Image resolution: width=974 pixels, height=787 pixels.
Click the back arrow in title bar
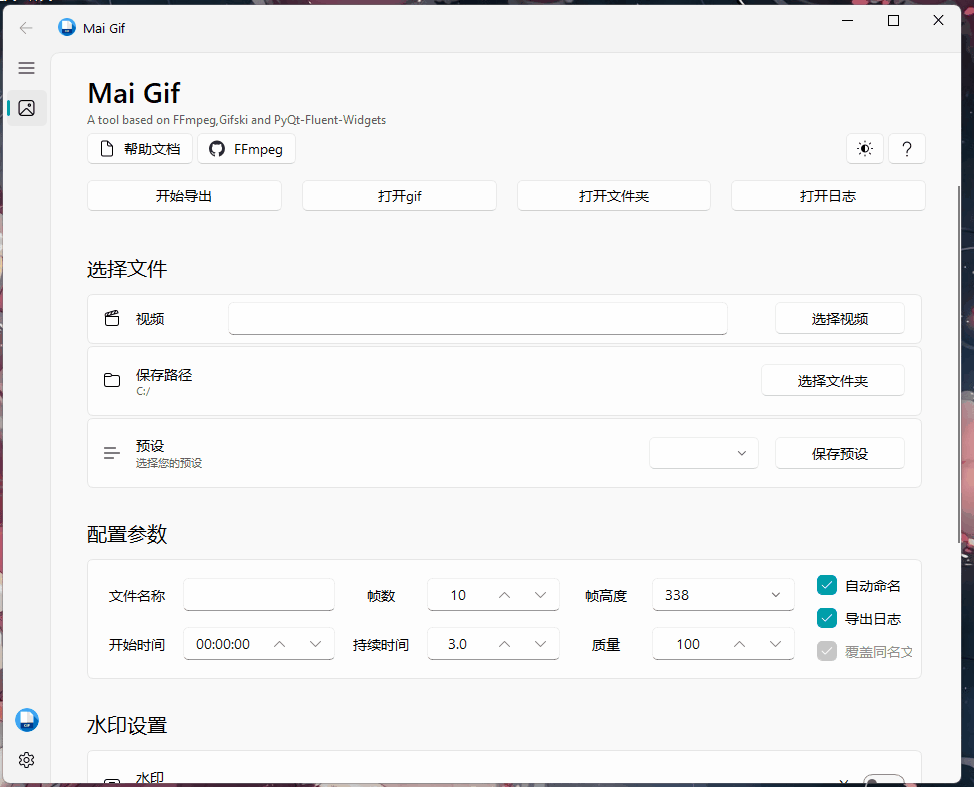click(x=26, y=27)
